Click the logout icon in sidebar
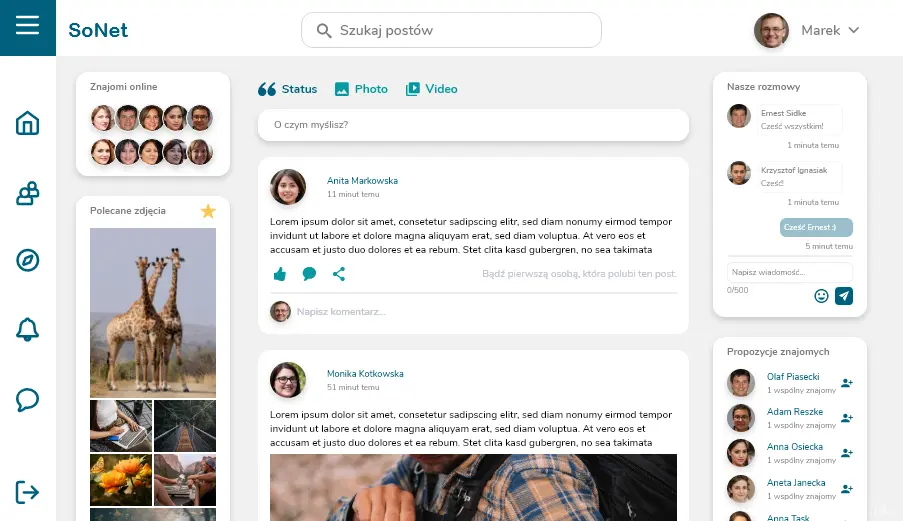This screenshot has width=903, height=521. pos(28,491)
